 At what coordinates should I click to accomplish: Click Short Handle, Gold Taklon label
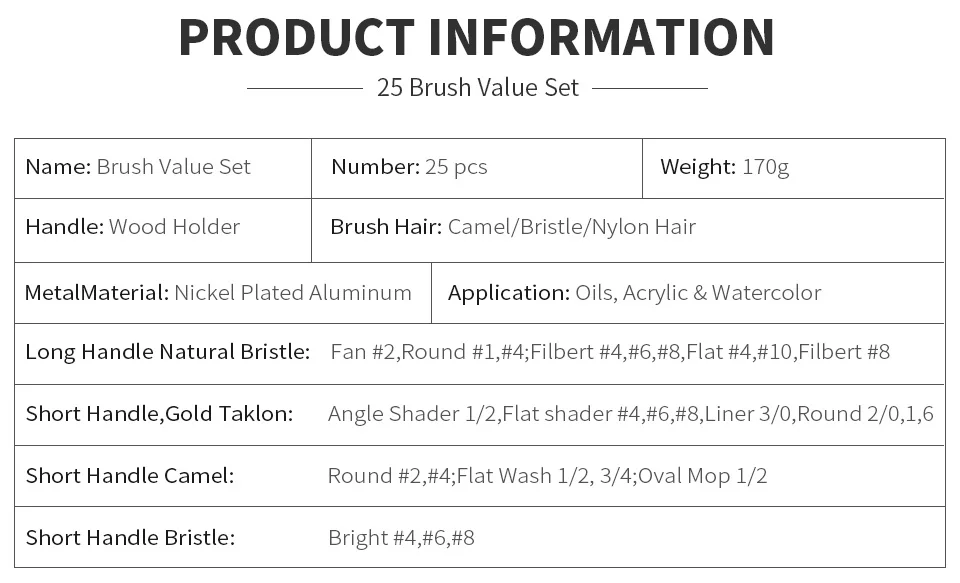tap(159, 414)
